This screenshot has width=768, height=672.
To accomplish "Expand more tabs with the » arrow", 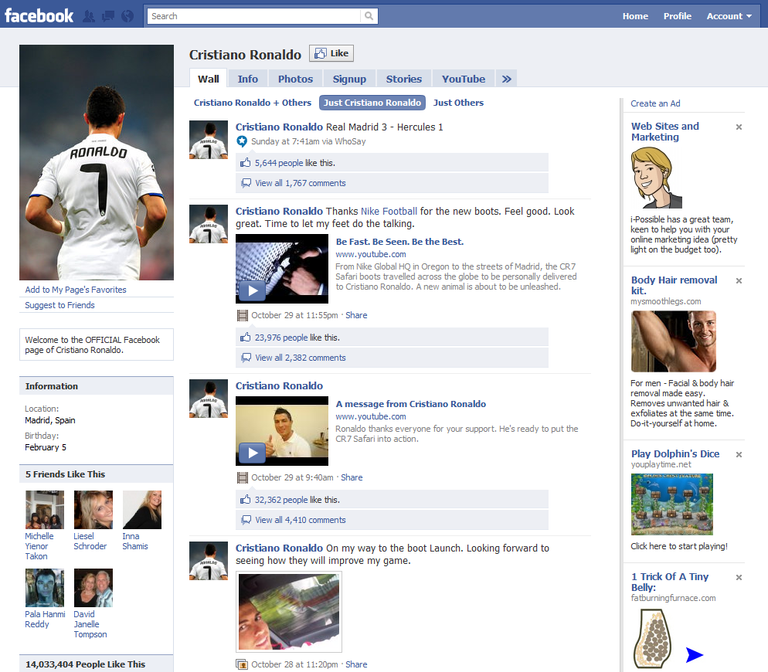I will [506, 79].
